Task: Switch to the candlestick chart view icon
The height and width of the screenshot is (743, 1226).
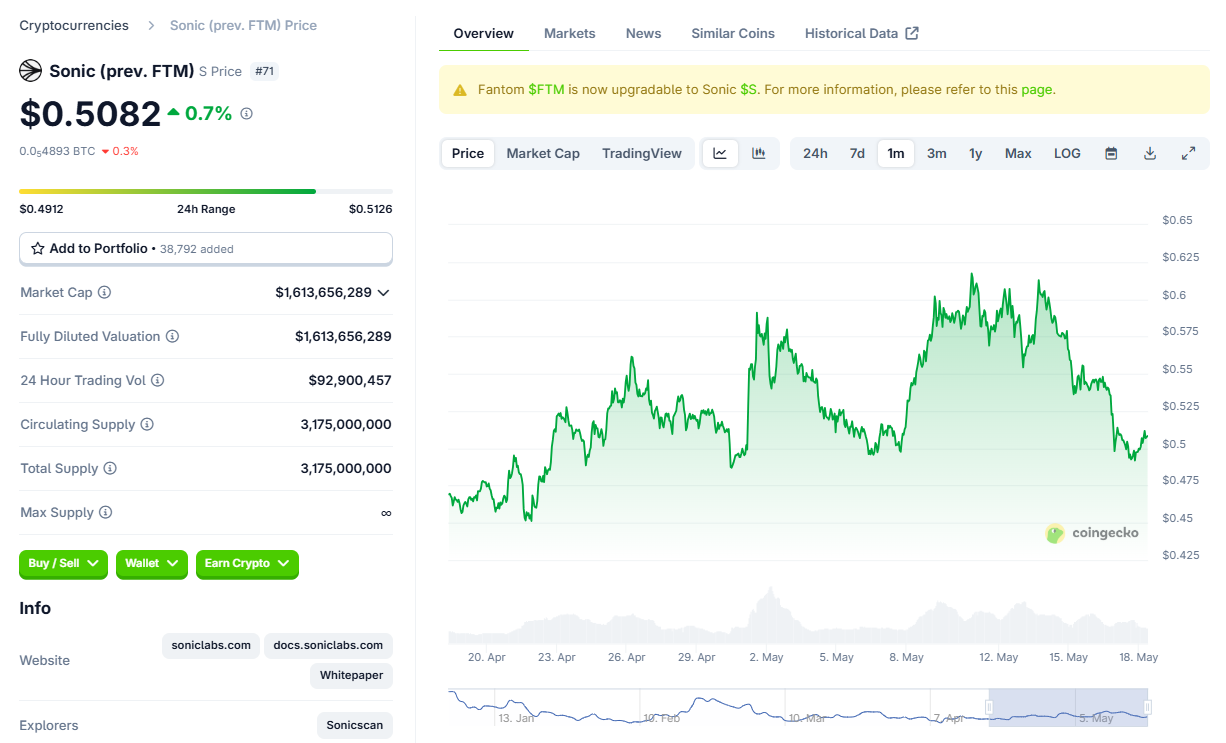Action: click(x=759, y=153)
